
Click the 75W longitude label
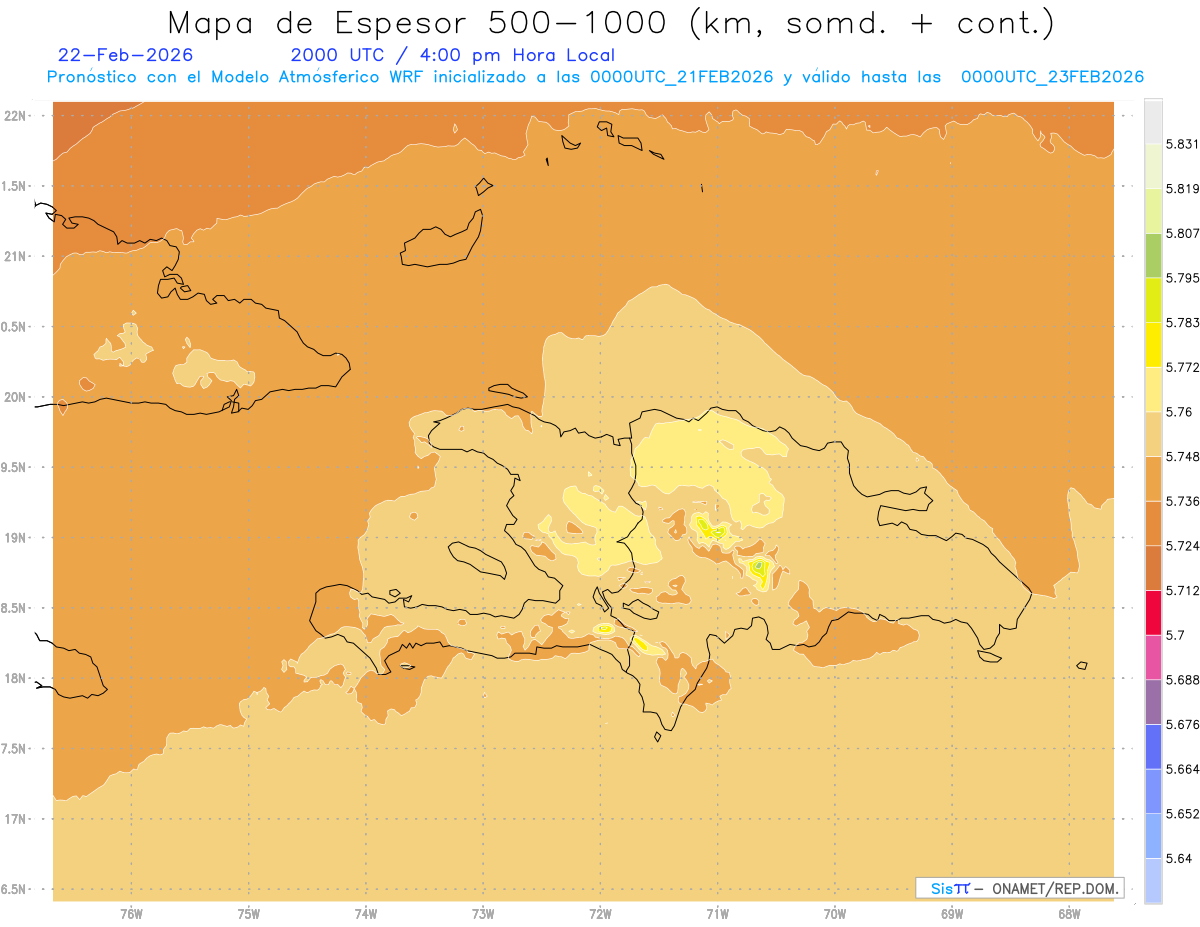tap(249, 914)
